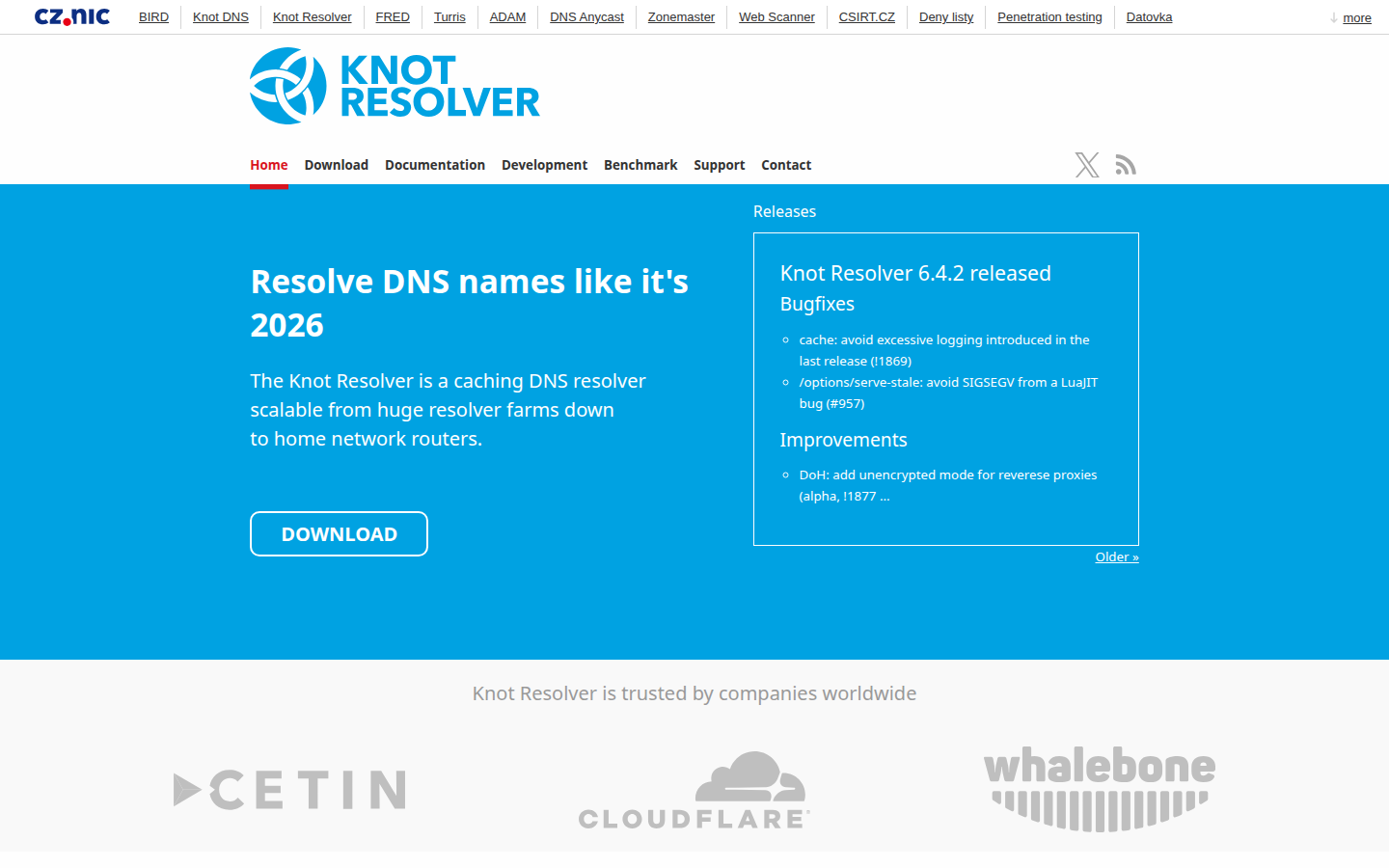Open the Documentation menu item
The image size is (1389, 868).
[x=435, y=165]
